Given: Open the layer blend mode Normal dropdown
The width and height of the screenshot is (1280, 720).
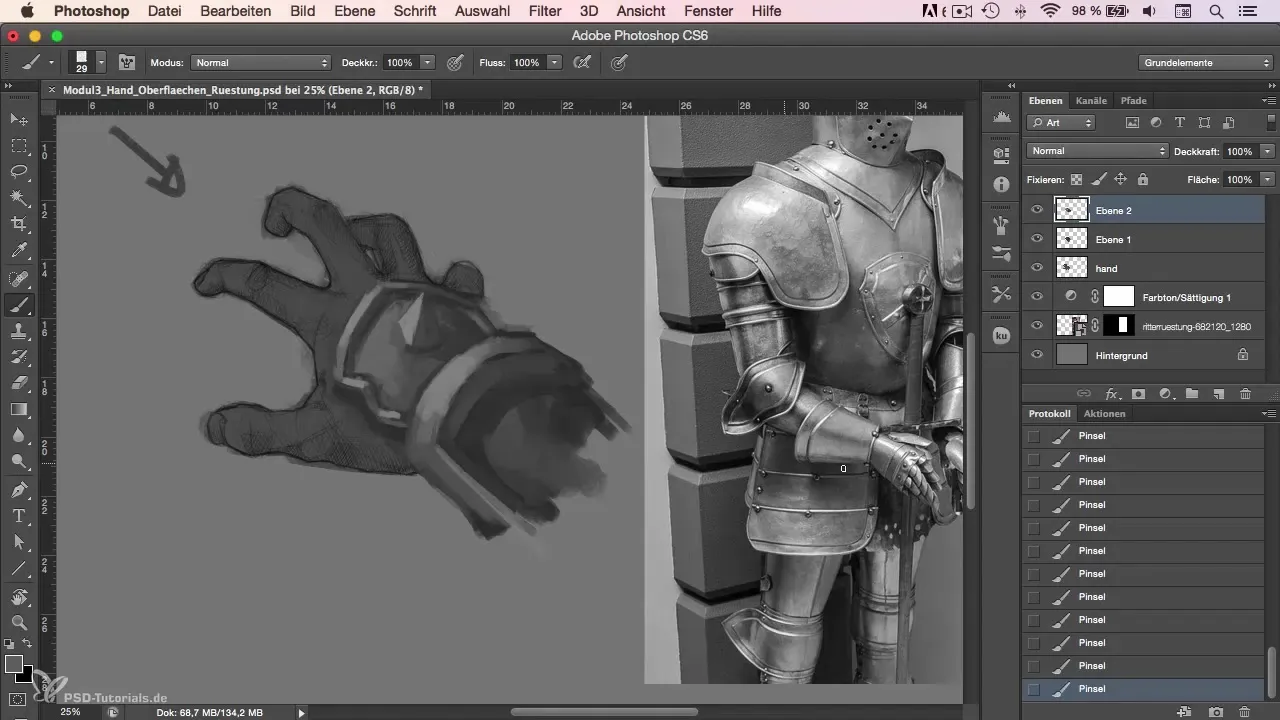Looking at the screenshot, I should (1097, 151).
